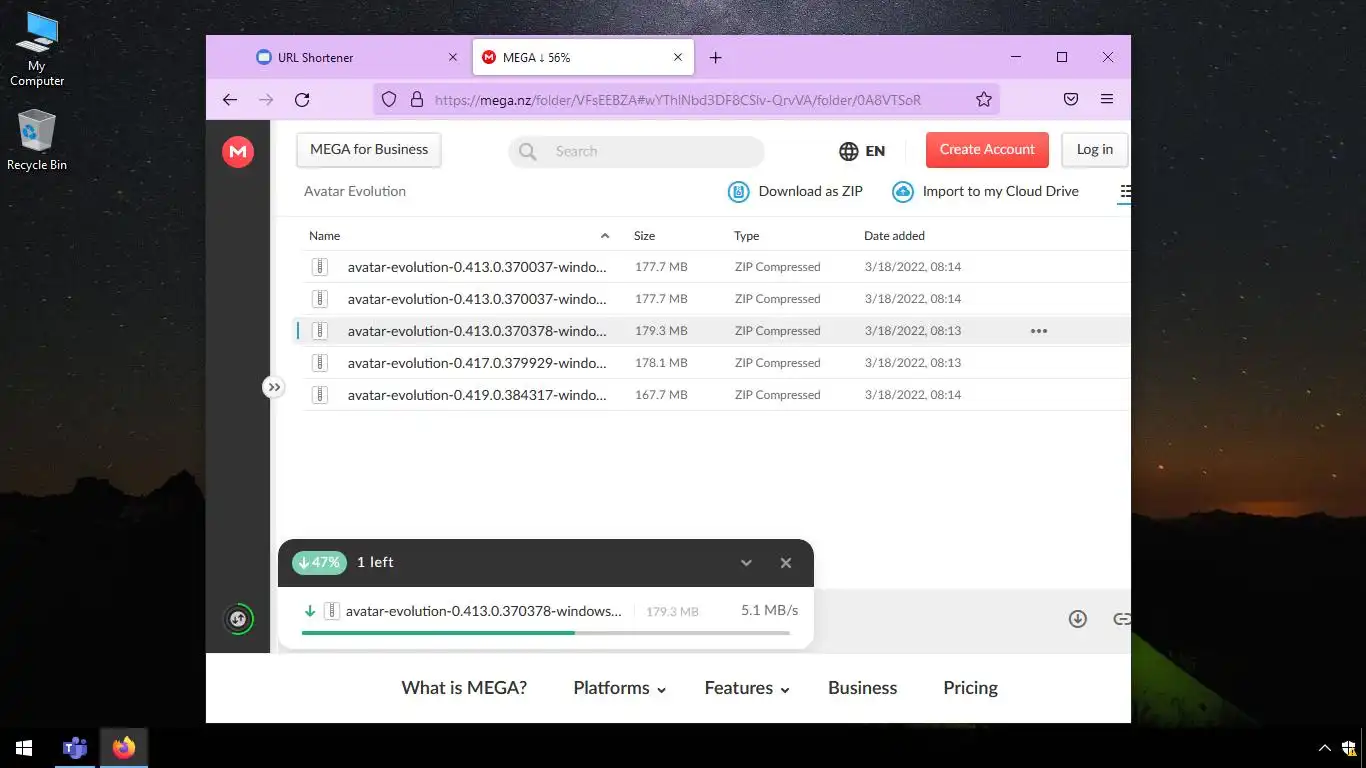Sort files by Name column header

[x=324, y=236]
